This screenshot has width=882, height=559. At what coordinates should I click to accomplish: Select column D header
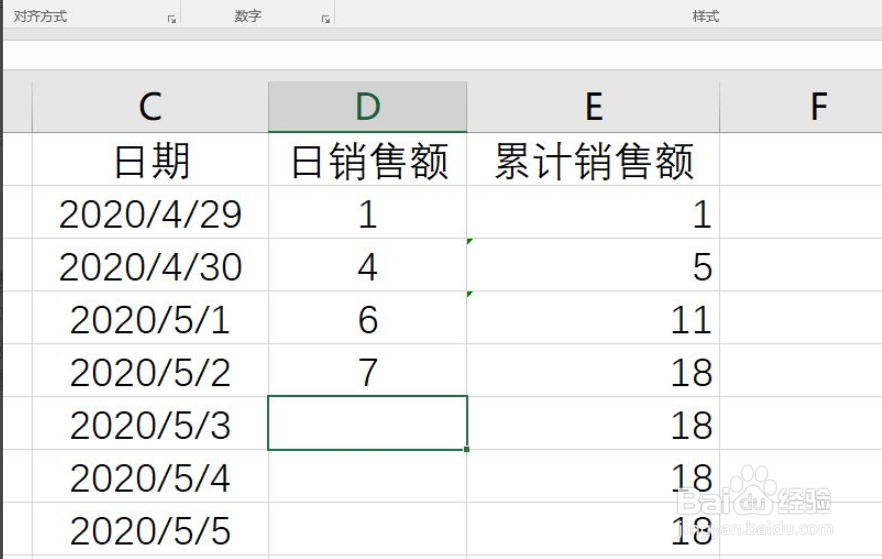tap(368, 107)
